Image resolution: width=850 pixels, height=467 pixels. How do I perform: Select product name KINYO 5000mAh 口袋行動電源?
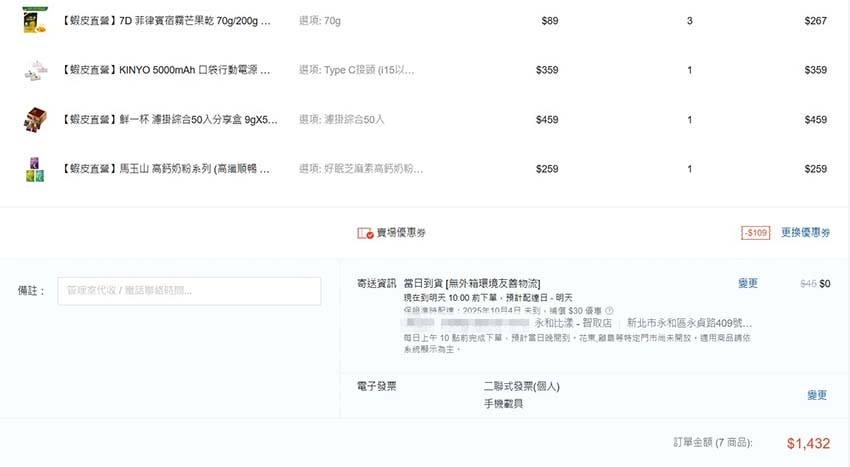coord(166,70)
